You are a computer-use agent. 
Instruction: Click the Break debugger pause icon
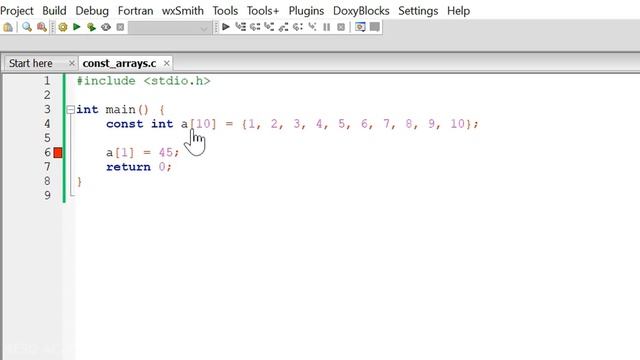(327, 27)
